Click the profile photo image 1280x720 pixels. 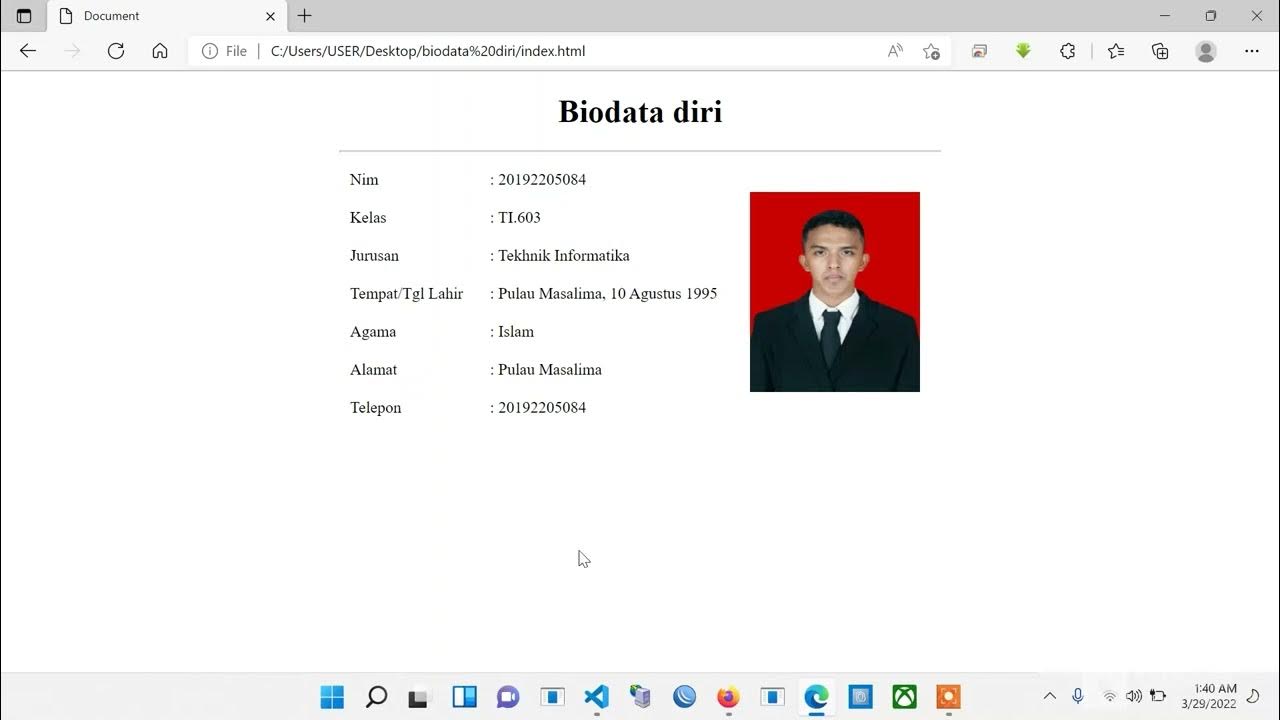[x=835, y=292]
